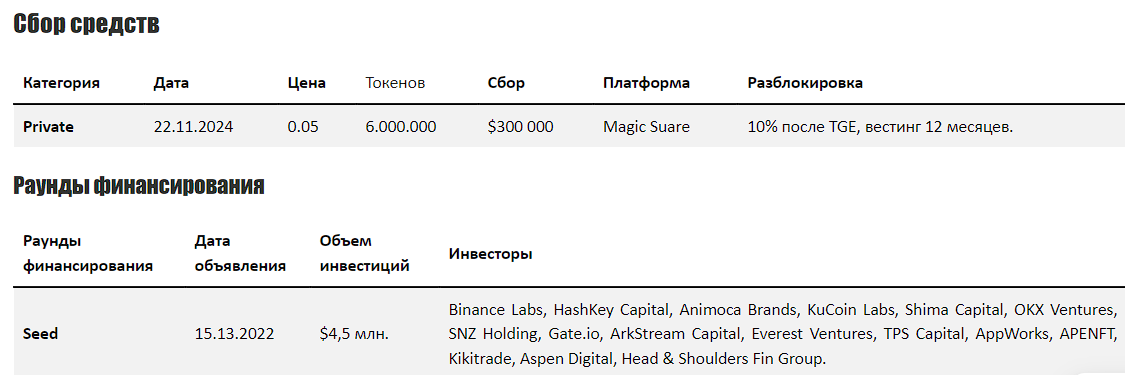Click the 'Цена' column header
Screen dimensions: 1125x375
(x=306, y=83)
